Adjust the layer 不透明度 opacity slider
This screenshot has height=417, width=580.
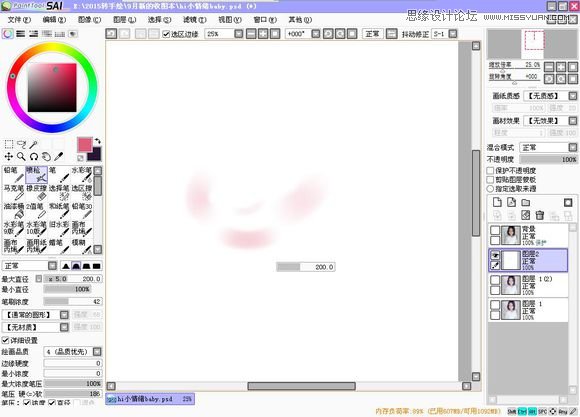coord(549,159)
